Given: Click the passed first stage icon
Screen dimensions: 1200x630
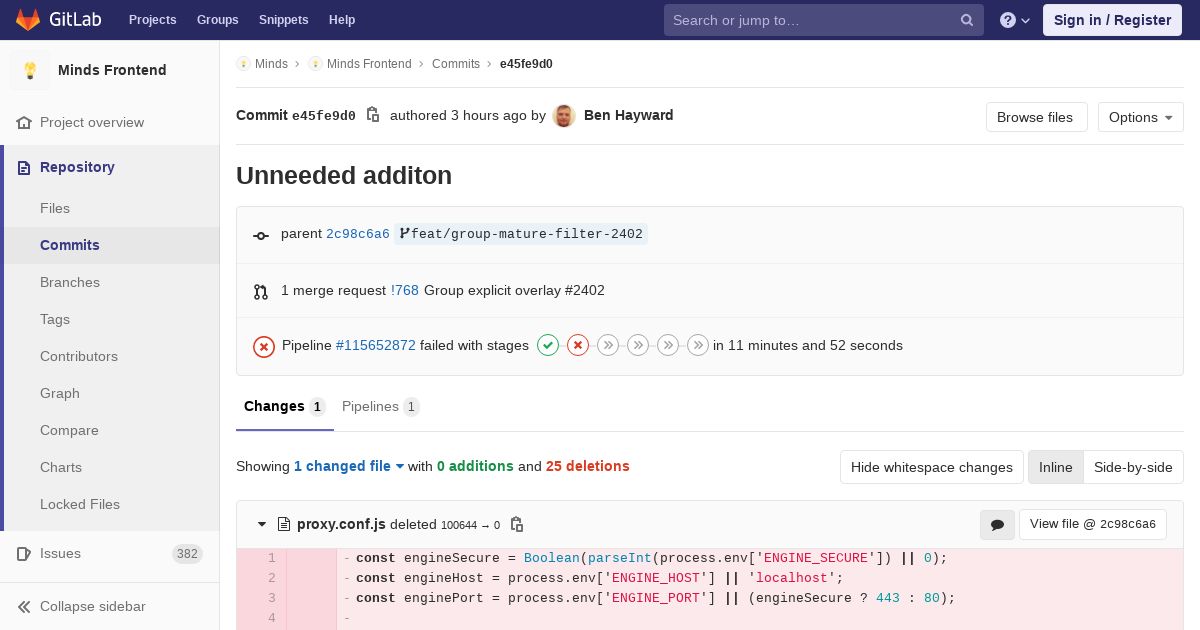Looking at the screenshot, I should [x=548, y=345].
